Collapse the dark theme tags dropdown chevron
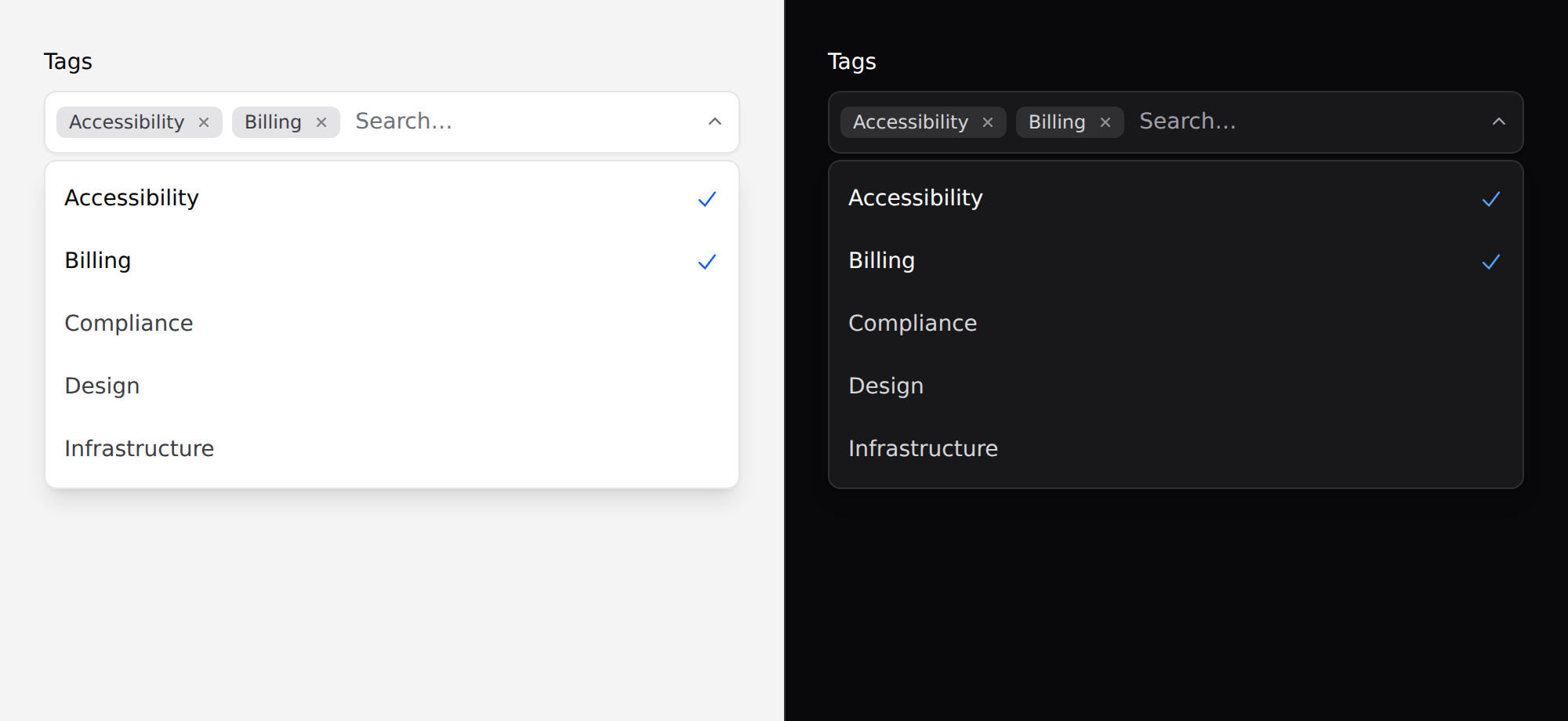The height and width of the screenshot is (721, 1568). pos(1498,121)
